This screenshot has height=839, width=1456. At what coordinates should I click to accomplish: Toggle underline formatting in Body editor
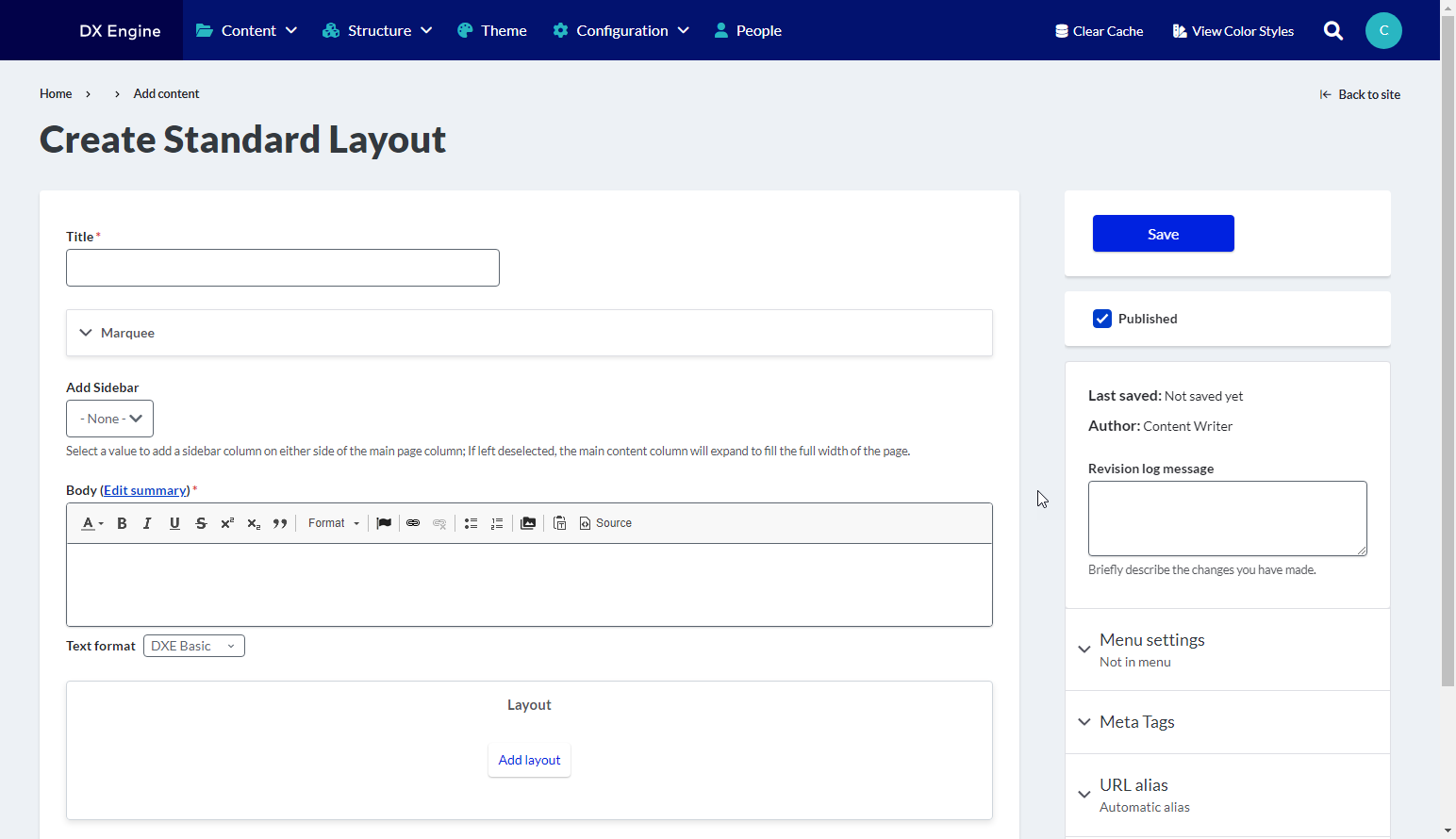[x=174, y=523]
